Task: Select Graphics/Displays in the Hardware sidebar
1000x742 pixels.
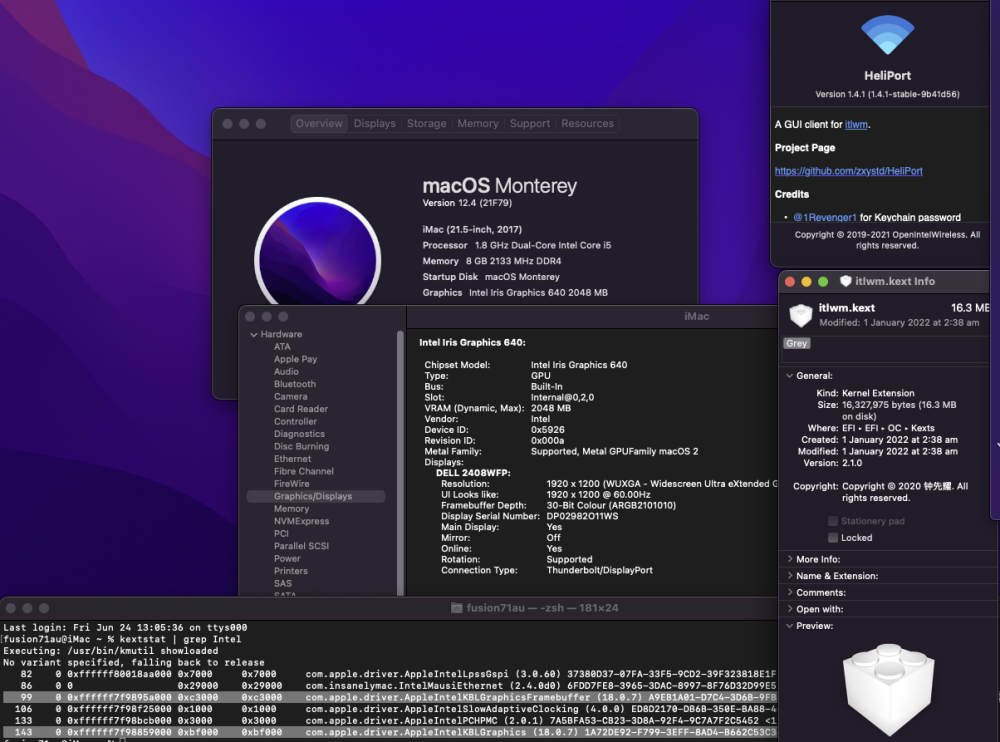Action: (316, 496)
